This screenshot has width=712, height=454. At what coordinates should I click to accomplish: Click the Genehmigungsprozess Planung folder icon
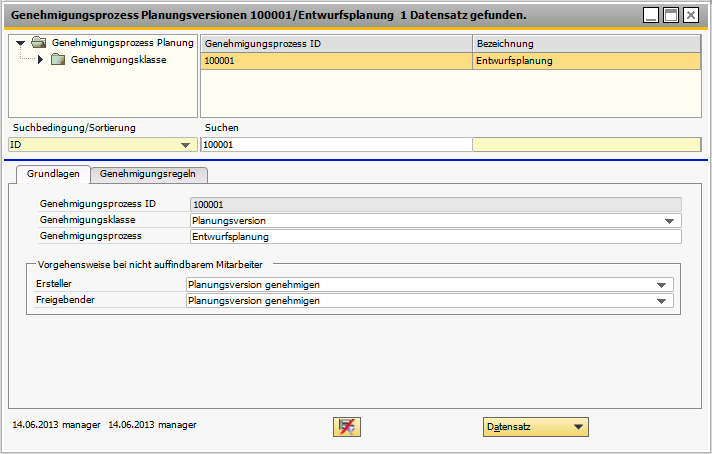coord(39,43)
